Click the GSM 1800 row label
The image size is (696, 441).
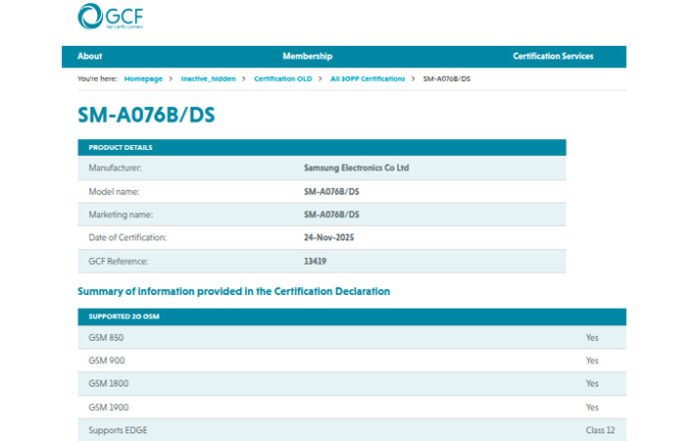pos(108,383)
